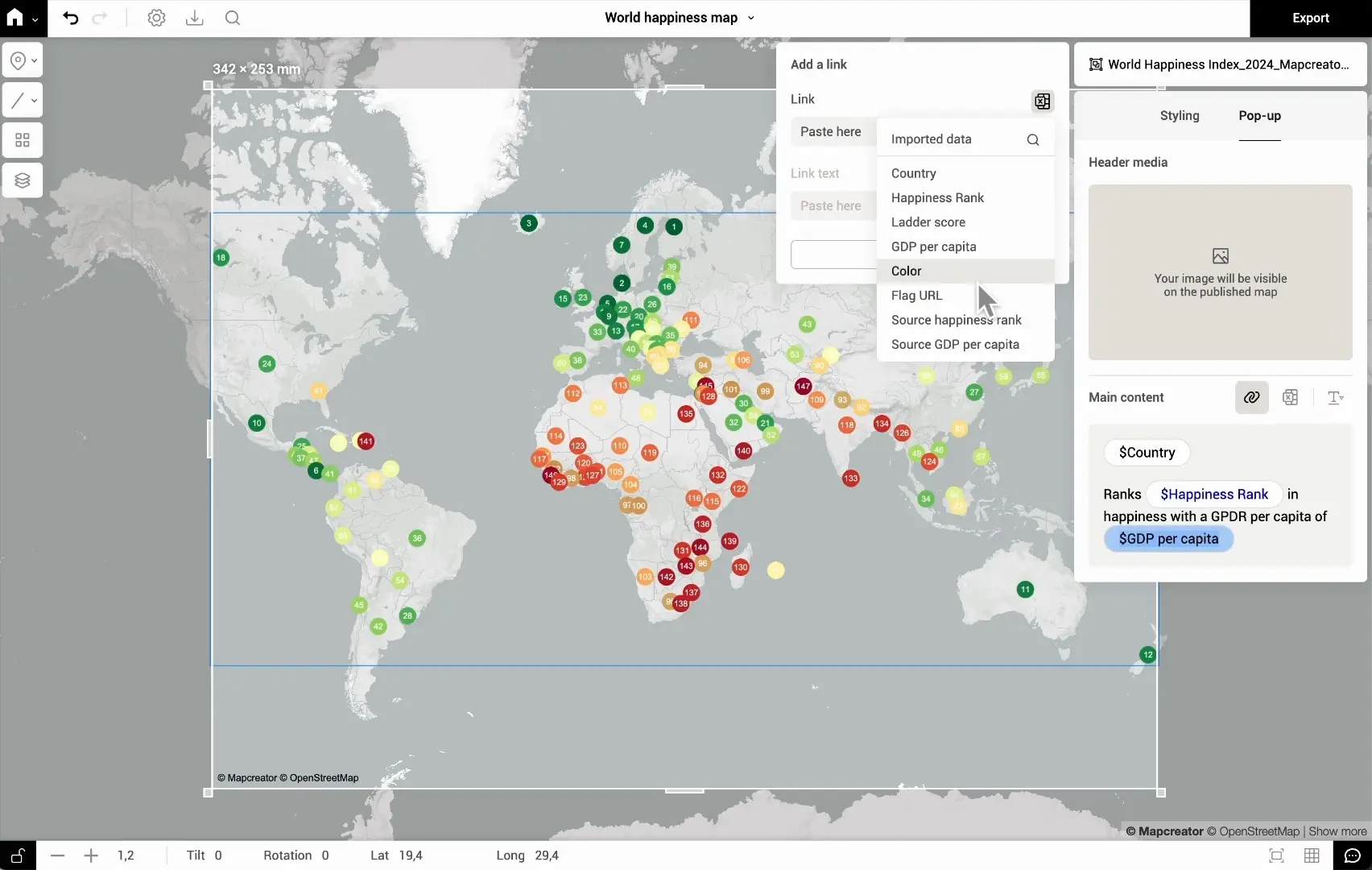
Task: Expand the marker tool dropdown chevron
Action: [x=33, y=60]
